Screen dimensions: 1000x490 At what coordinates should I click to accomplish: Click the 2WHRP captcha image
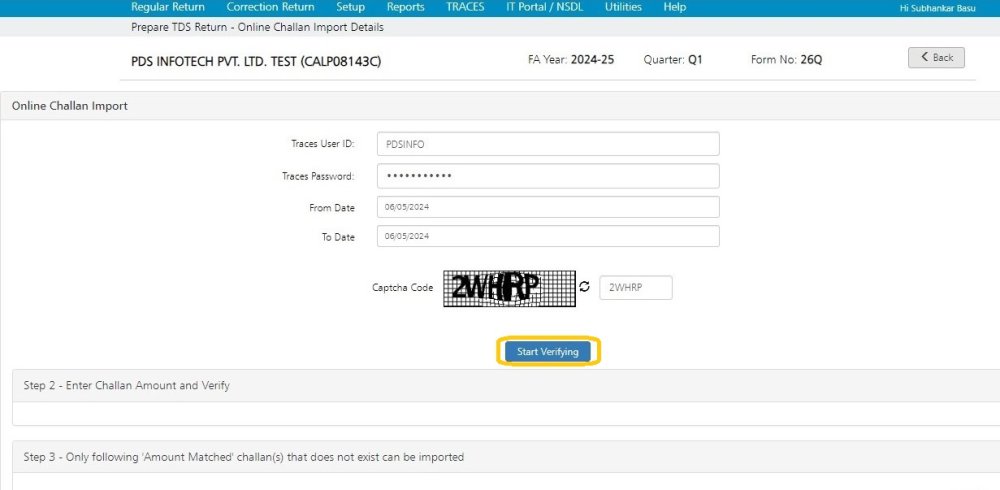click(509, 288)
